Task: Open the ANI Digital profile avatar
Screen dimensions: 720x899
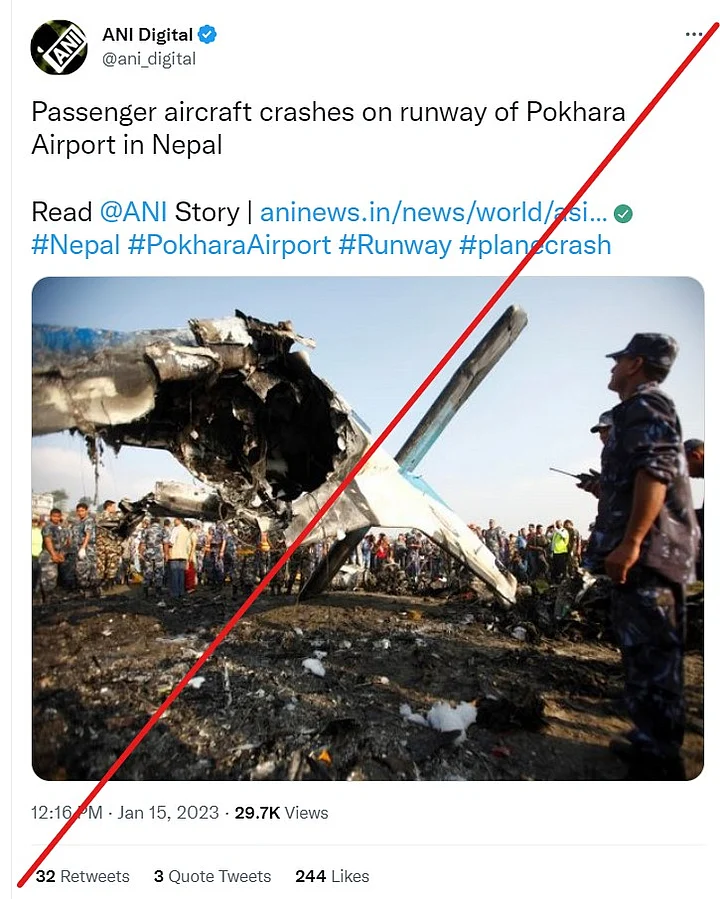Action: (x=58, y=48)
